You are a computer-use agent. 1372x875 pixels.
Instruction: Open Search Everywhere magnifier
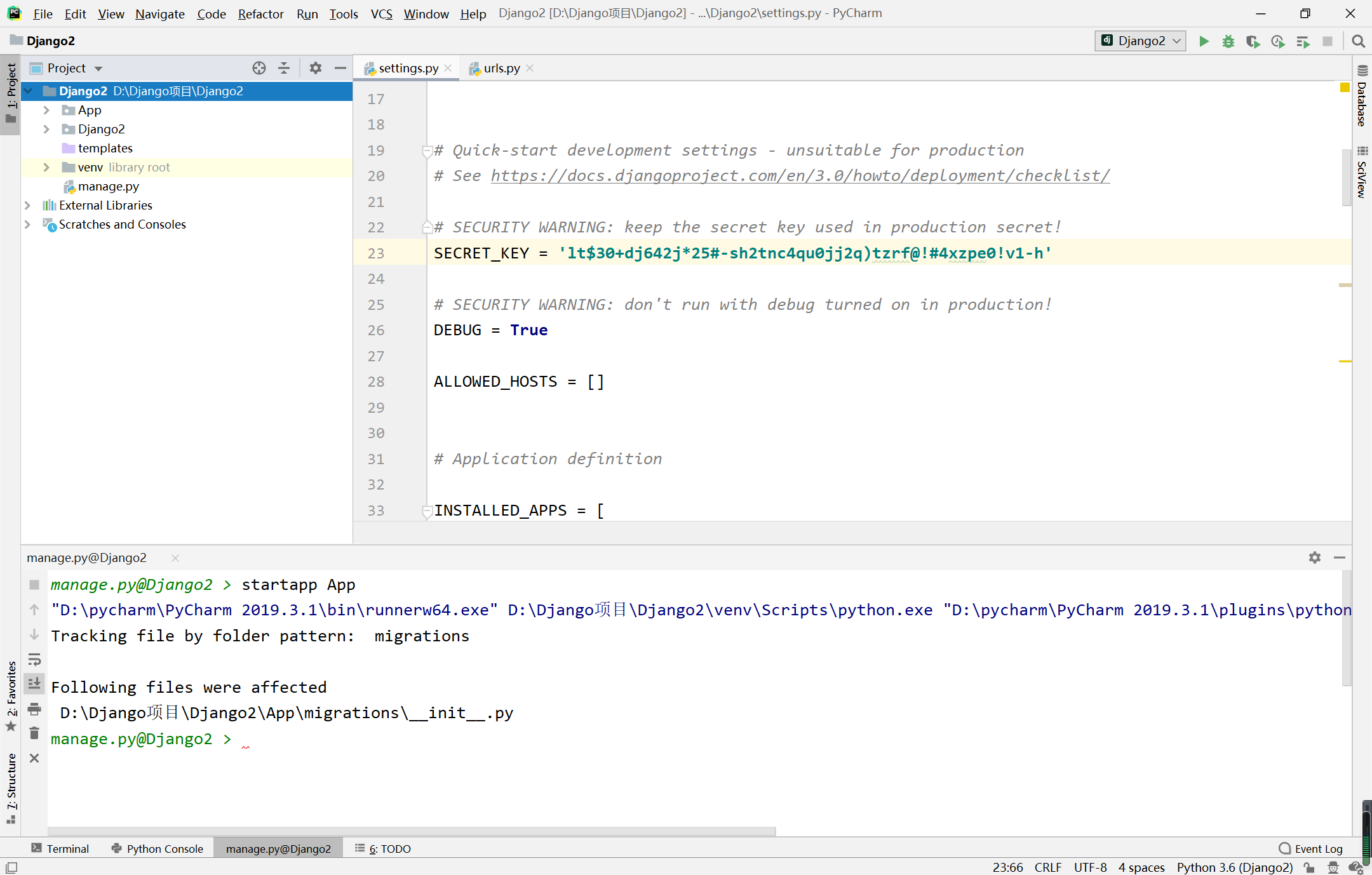[1358, 41]
